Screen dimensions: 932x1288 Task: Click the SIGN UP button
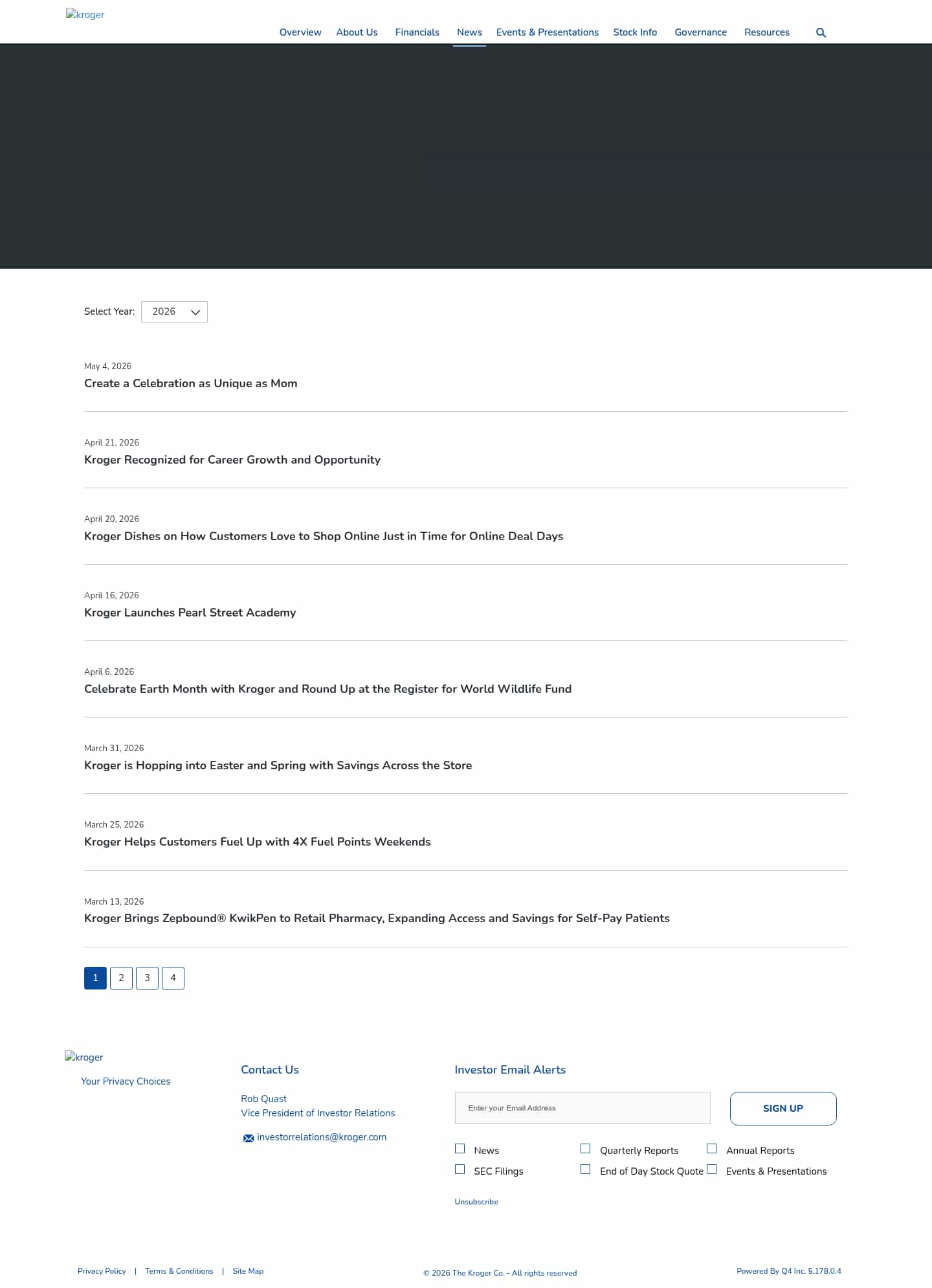tap(783, 1109)
